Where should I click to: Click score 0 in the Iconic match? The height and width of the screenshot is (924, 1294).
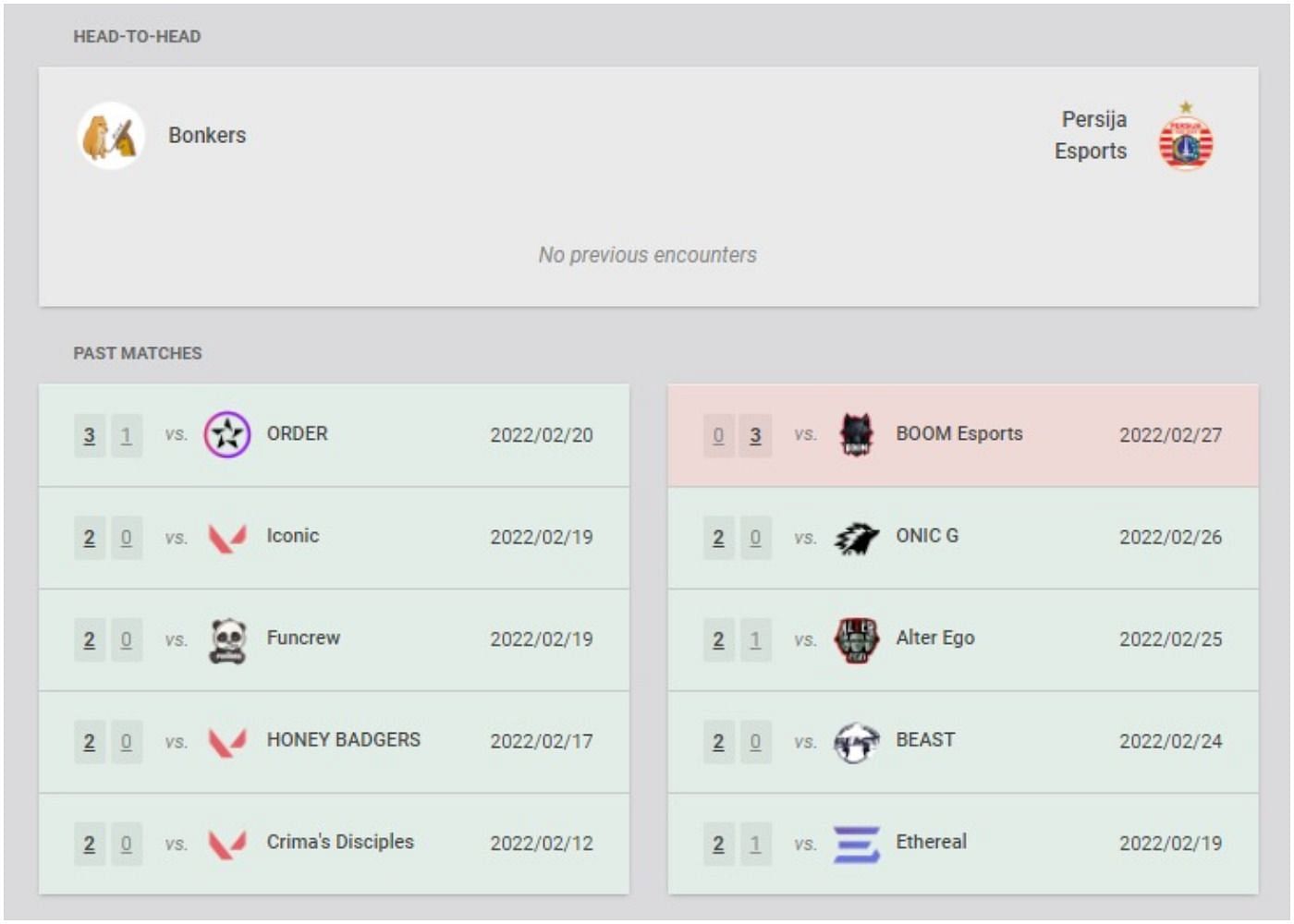(x=127, y=538)
